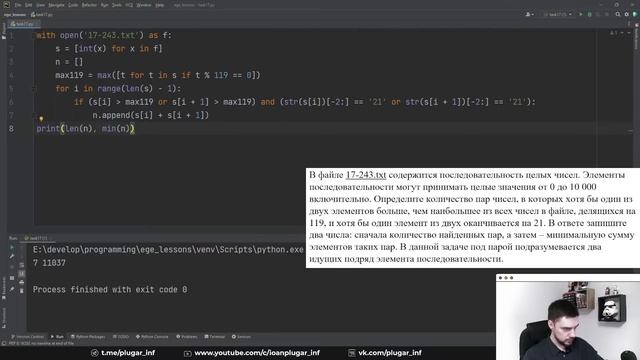Open run configuration dropdown task17
The width and height of the screenshot is (640, 360).
point(557,14)
